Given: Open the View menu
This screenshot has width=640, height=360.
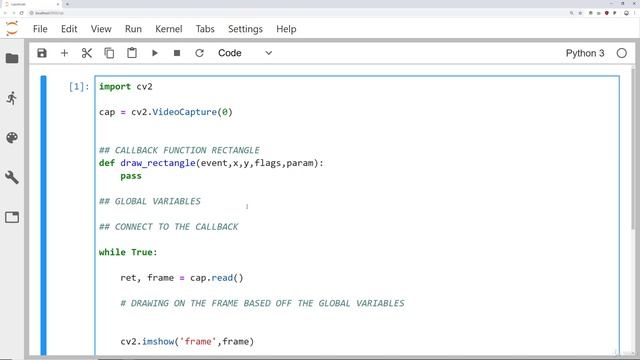Looking at the screenshot, I should tap(101, 29).
